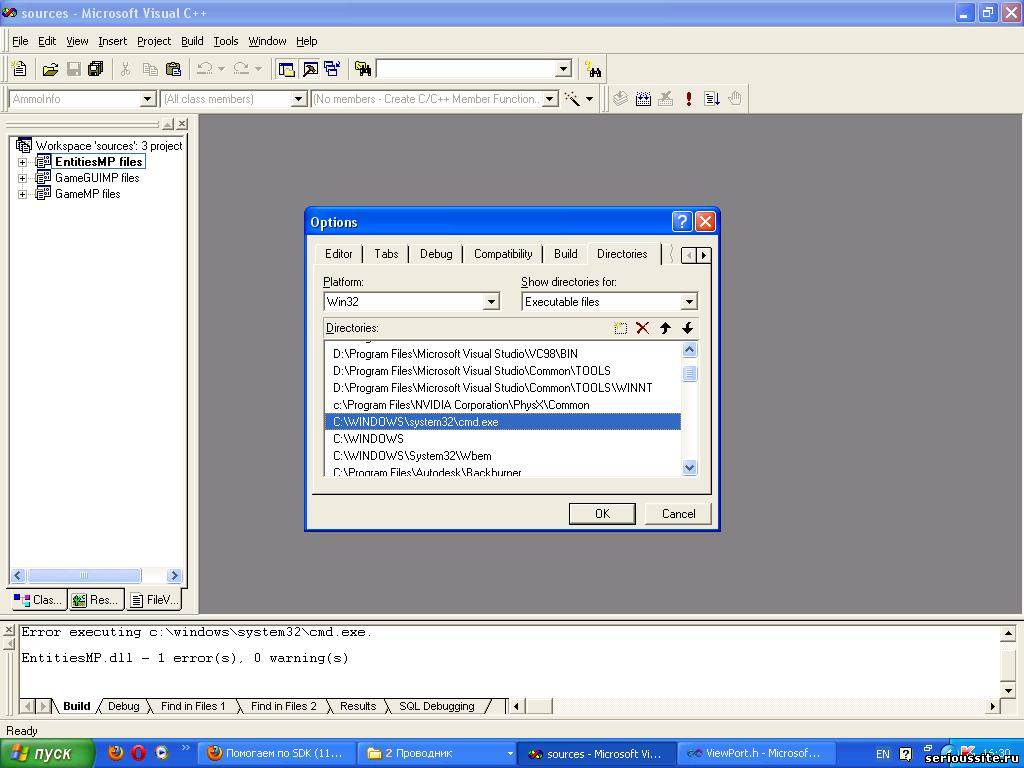Viewport: 1024px width, 768px height.
Task: Click the Delete directory red X icon
Action: [x=643, y=328]
